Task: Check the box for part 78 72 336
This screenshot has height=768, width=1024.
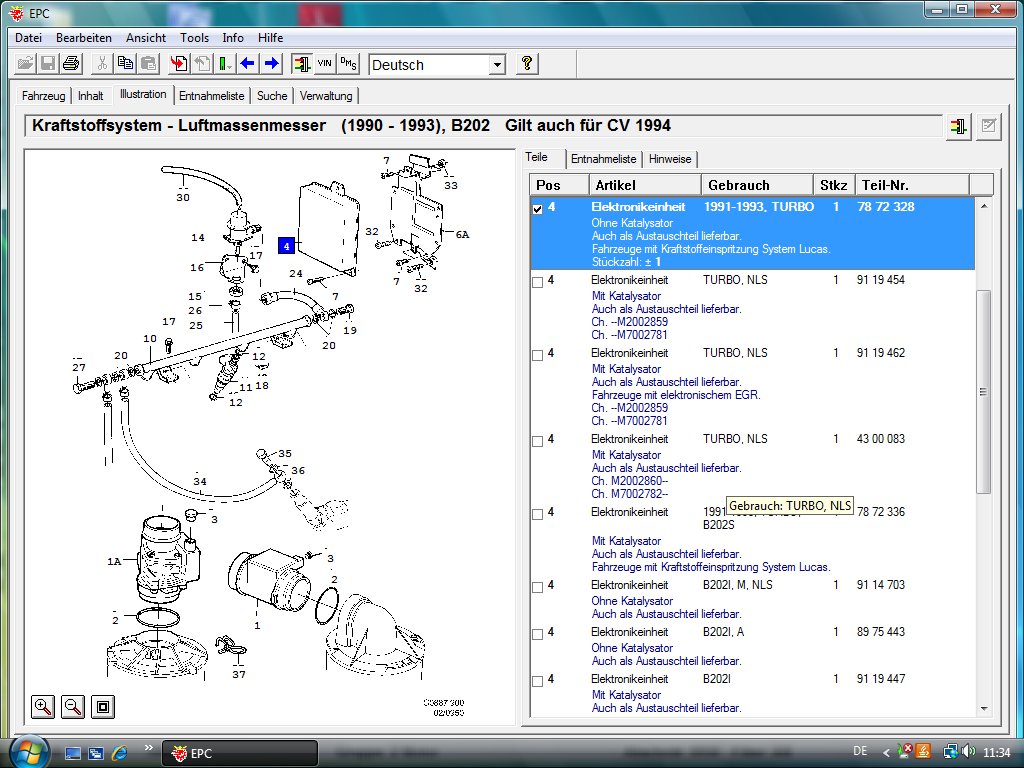Action: [537, 515]
